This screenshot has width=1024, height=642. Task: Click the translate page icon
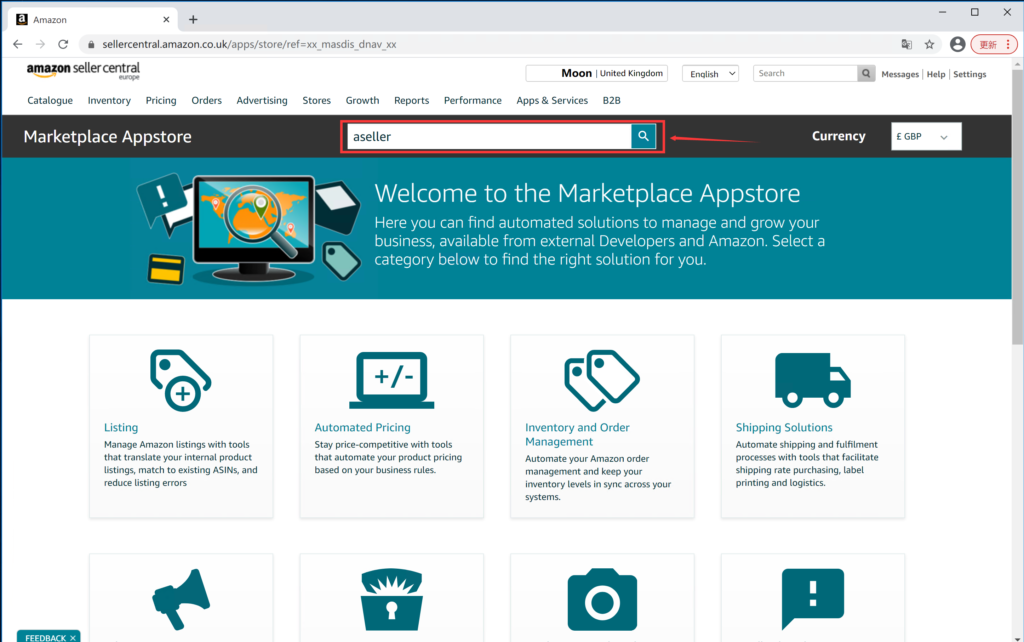coord(906,44)
